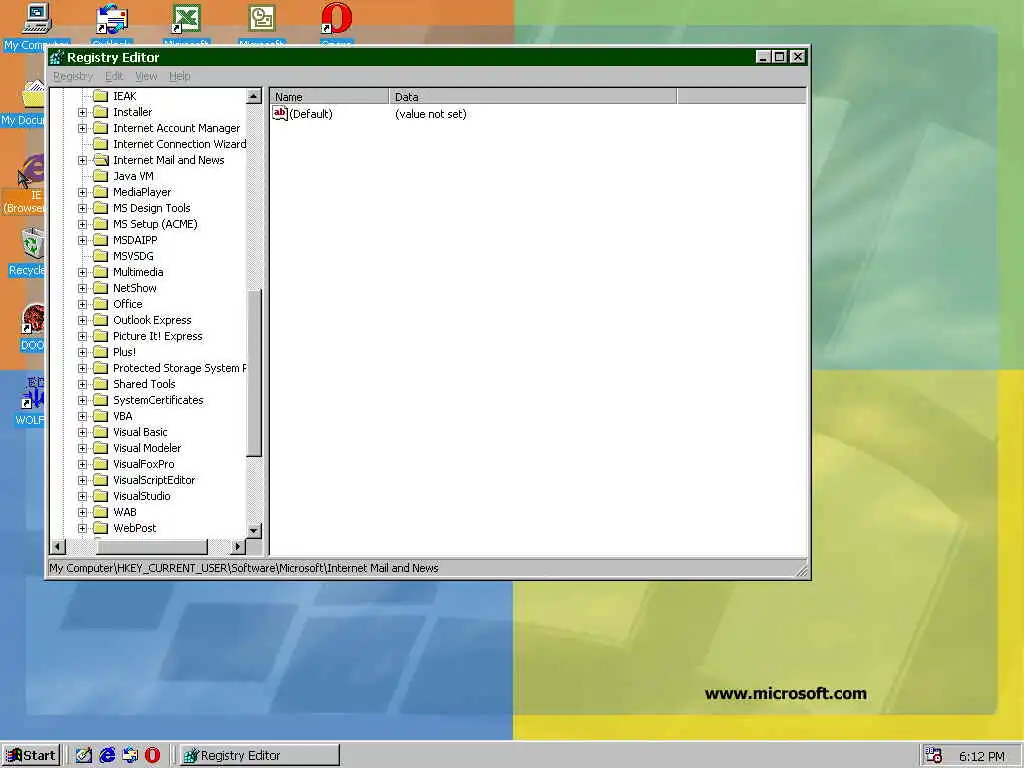This screenshot has height=768, width=1024.
Task: Select the VBA folder icon
Action: 101,416
